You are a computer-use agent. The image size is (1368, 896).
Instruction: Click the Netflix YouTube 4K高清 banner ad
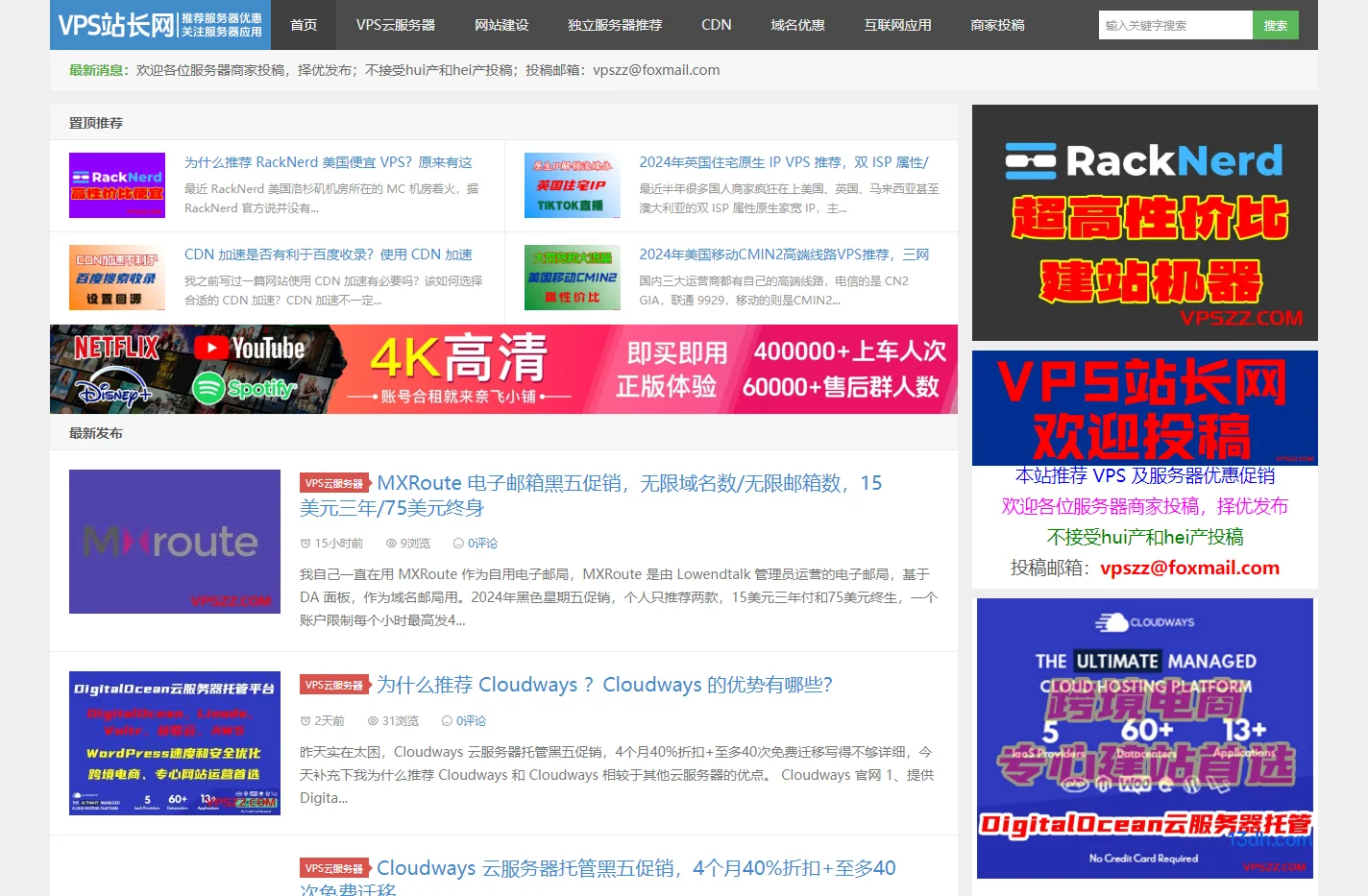click(x=503, y=369)
